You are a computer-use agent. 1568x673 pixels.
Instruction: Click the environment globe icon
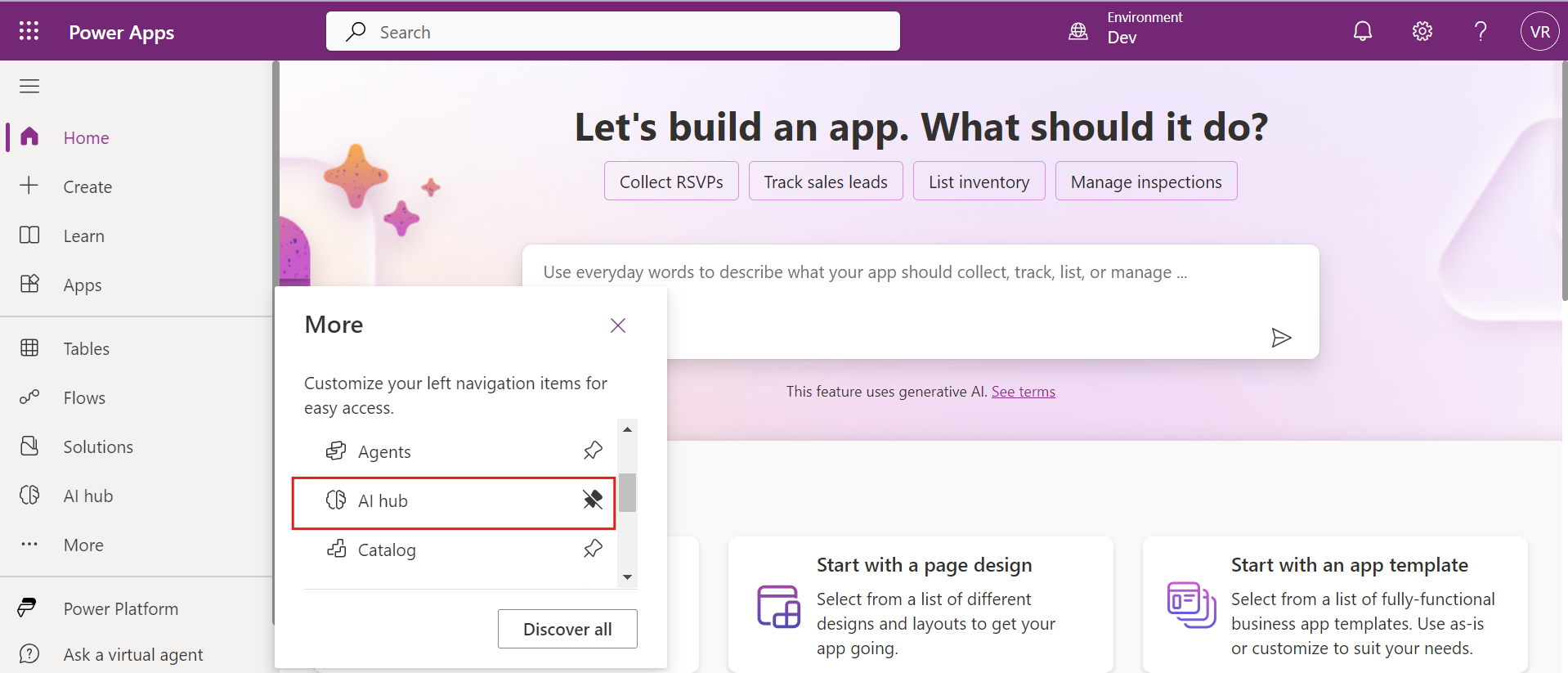[x=1078, y=31]
